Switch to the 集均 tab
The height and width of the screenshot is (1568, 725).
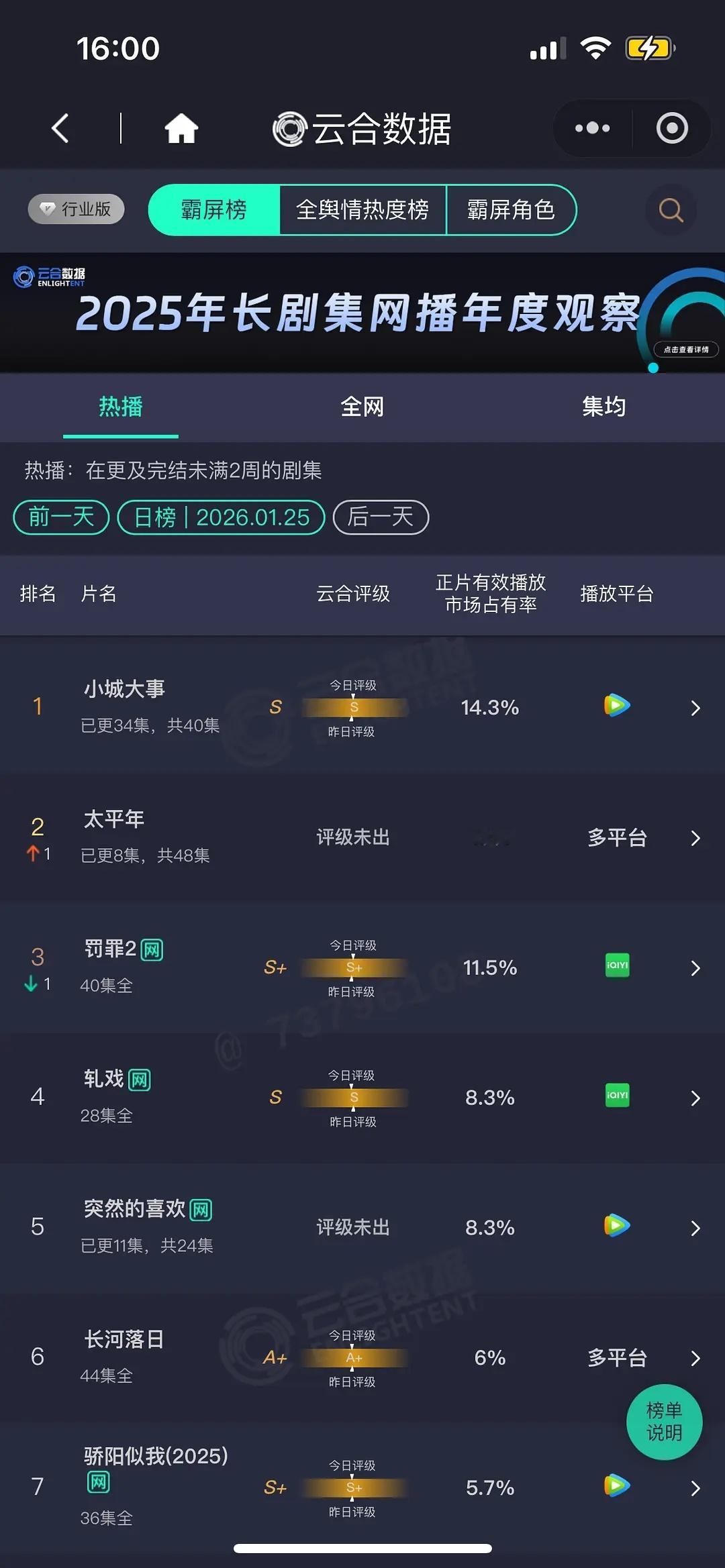603,407
